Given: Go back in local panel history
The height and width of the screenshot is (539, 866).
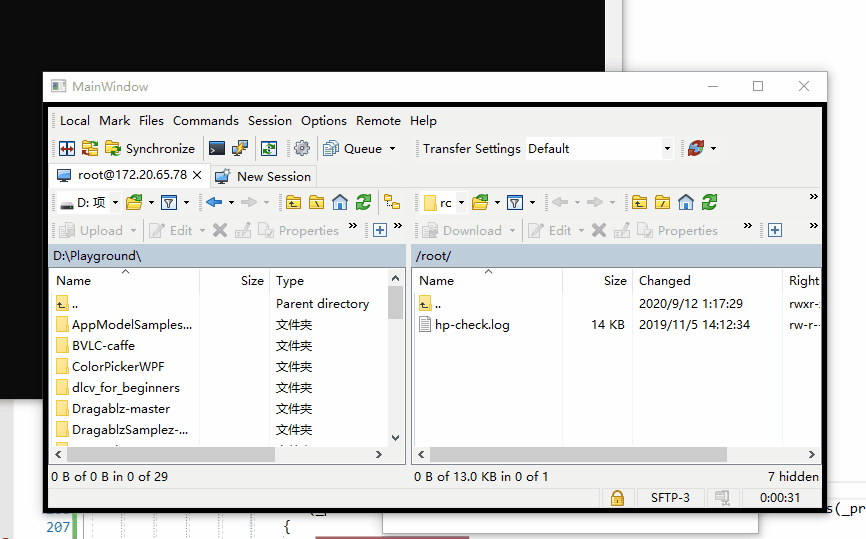Looking at the screenshot, I should pyautogui.click(x=214, y=202).
